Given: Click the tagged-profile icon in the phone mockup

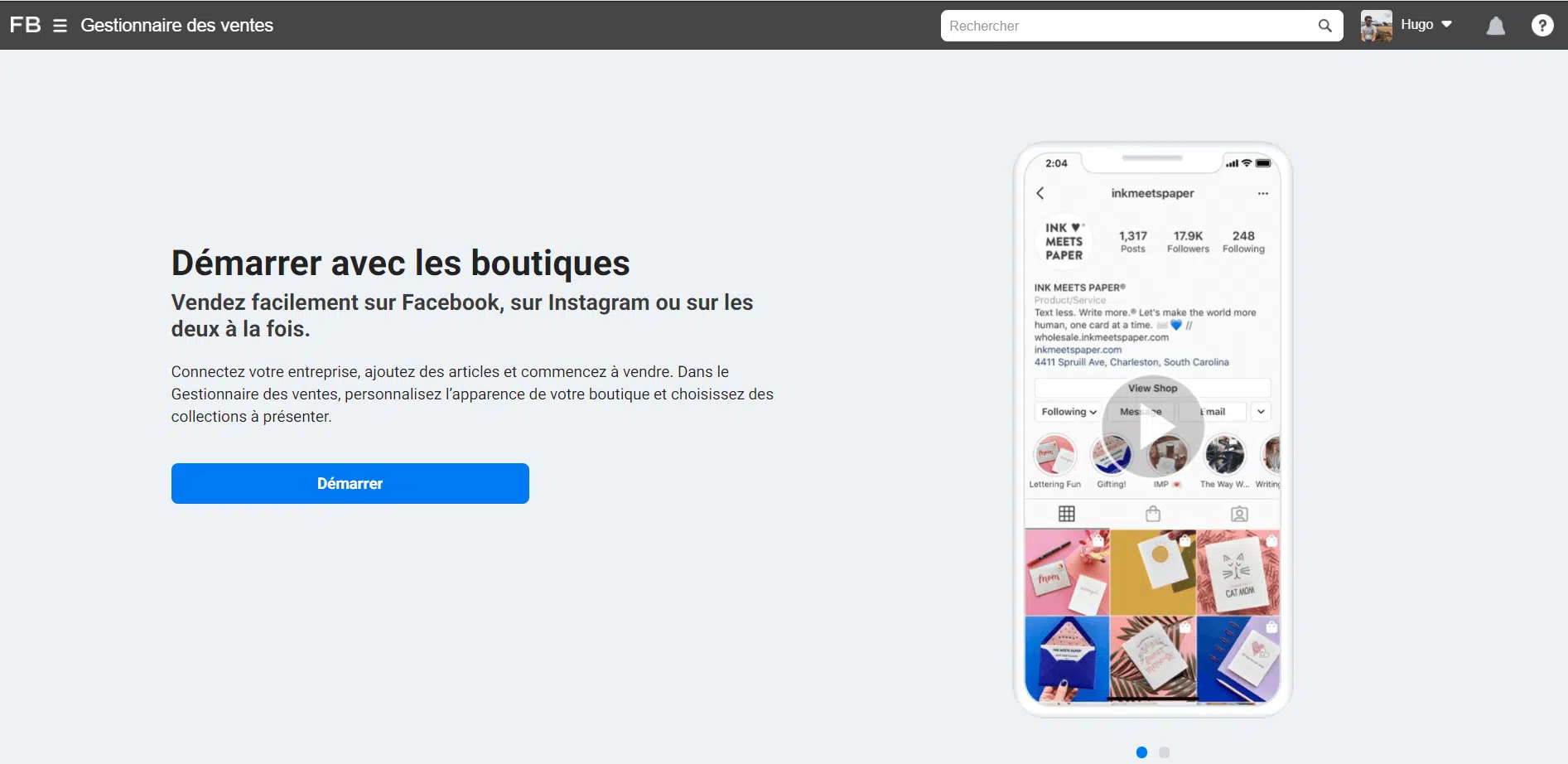Looking at the screenshot, I should [1239, 514].
